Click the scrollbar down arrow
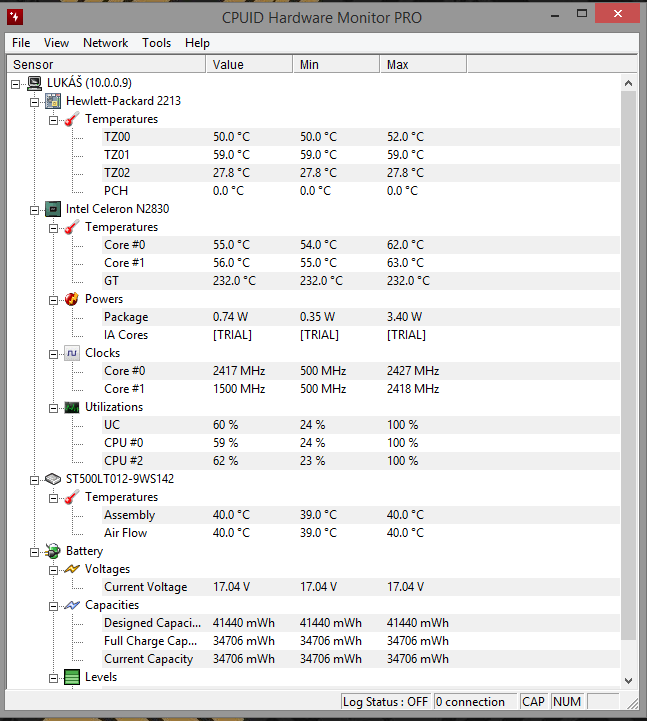Viewport: 647px width, 721px height. pyautogui.click(x=629, y=679)
